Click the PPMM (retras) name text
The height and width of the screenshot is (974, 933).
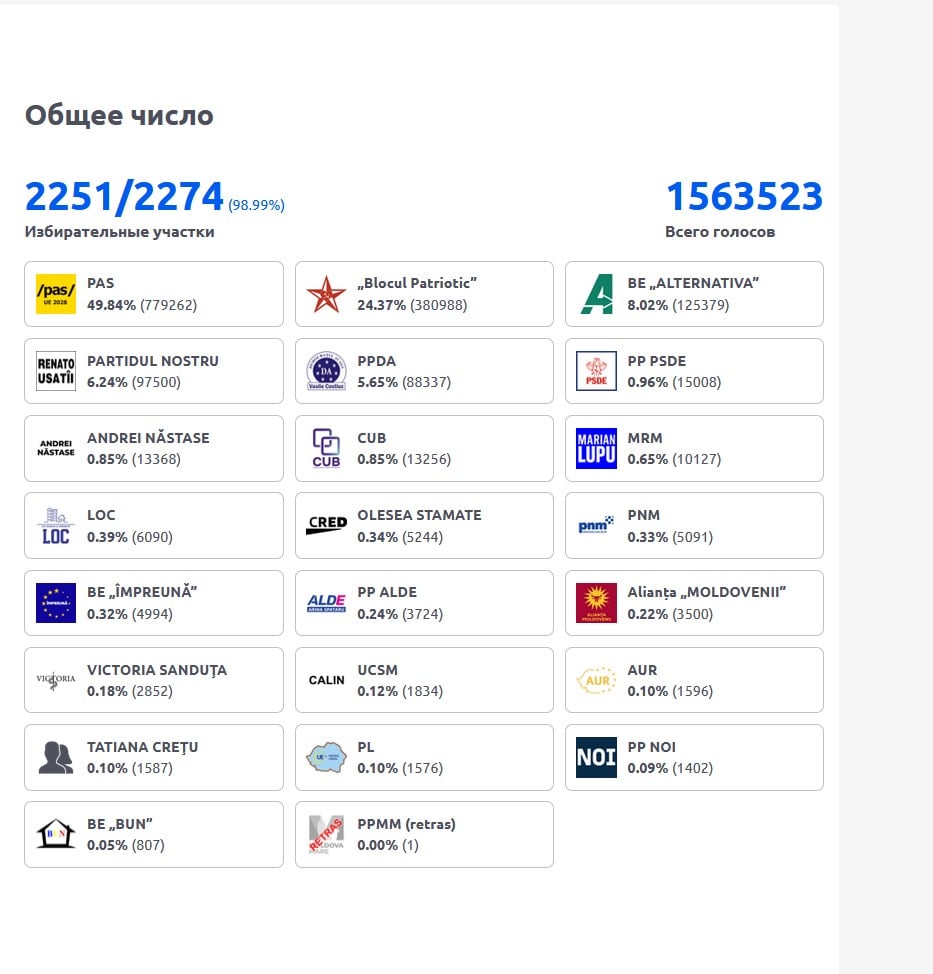pyautogui.click(x=406, y=824)
